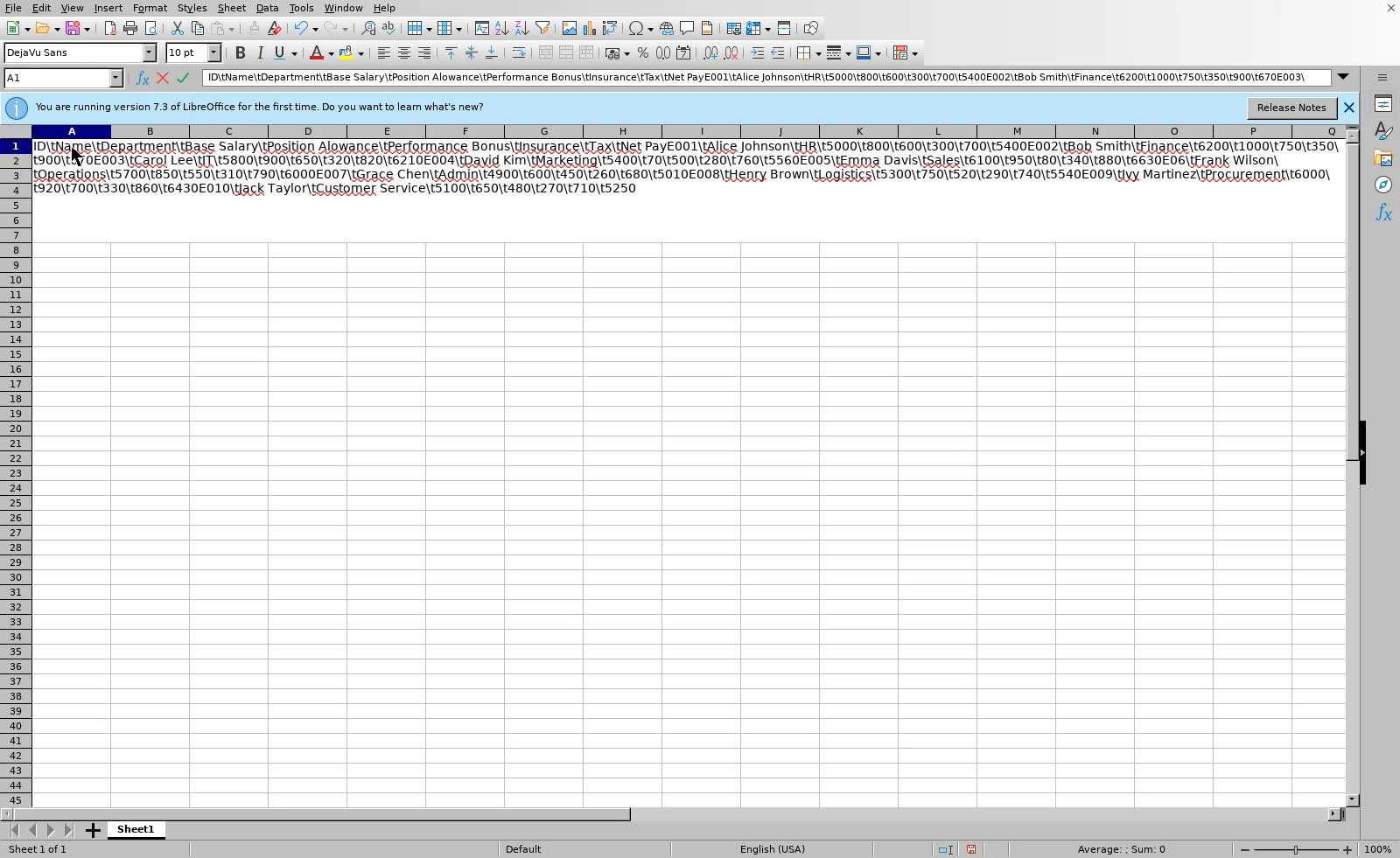The height and width of the screenshot is (858, 1400).
Task: Open the sidebar Styles panel
Action: point(1383,131)
